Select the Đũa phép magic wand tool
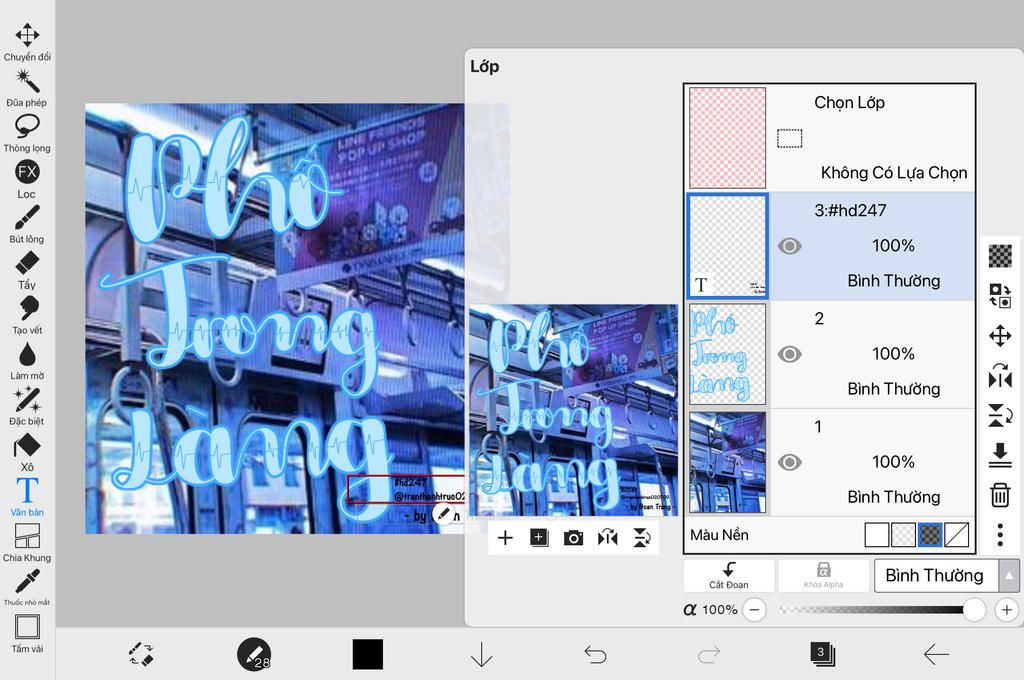1024x680 pixels. 27,88
